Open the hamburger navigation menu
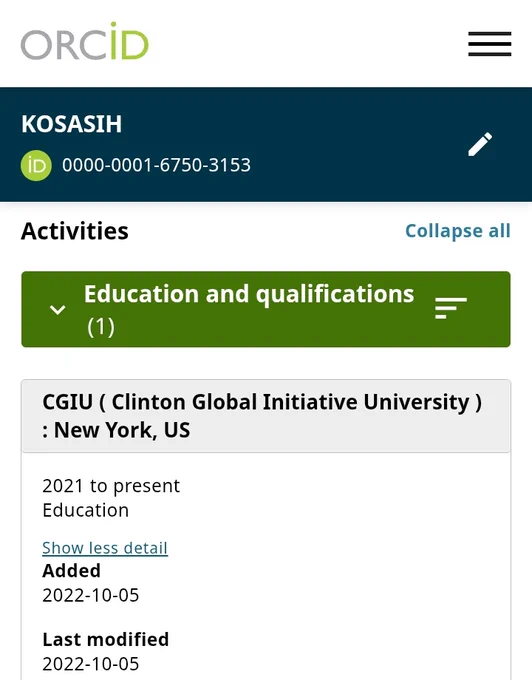The height and width of the screenshot is (680, 532). point(490,44)
